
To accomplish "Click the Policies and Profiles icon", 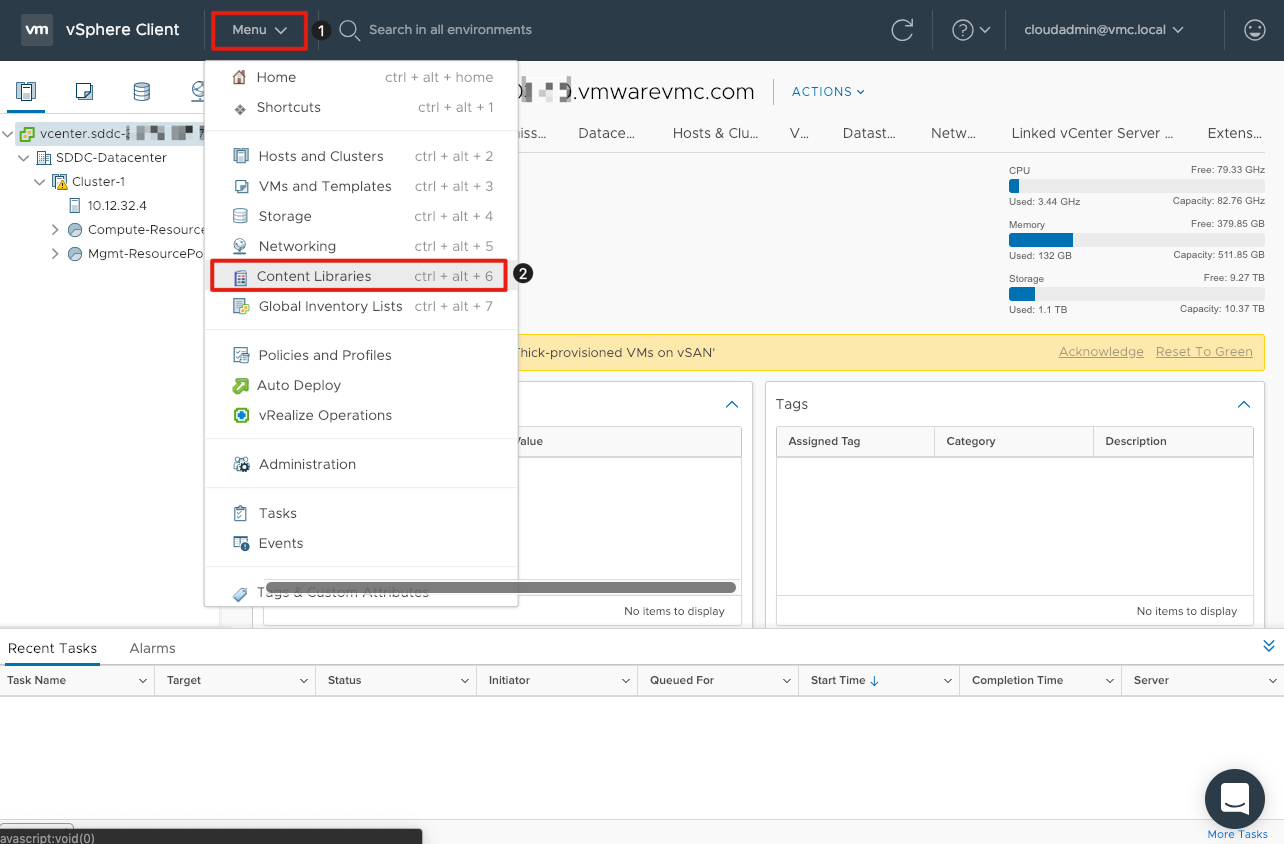I will (x=240, y=355).
